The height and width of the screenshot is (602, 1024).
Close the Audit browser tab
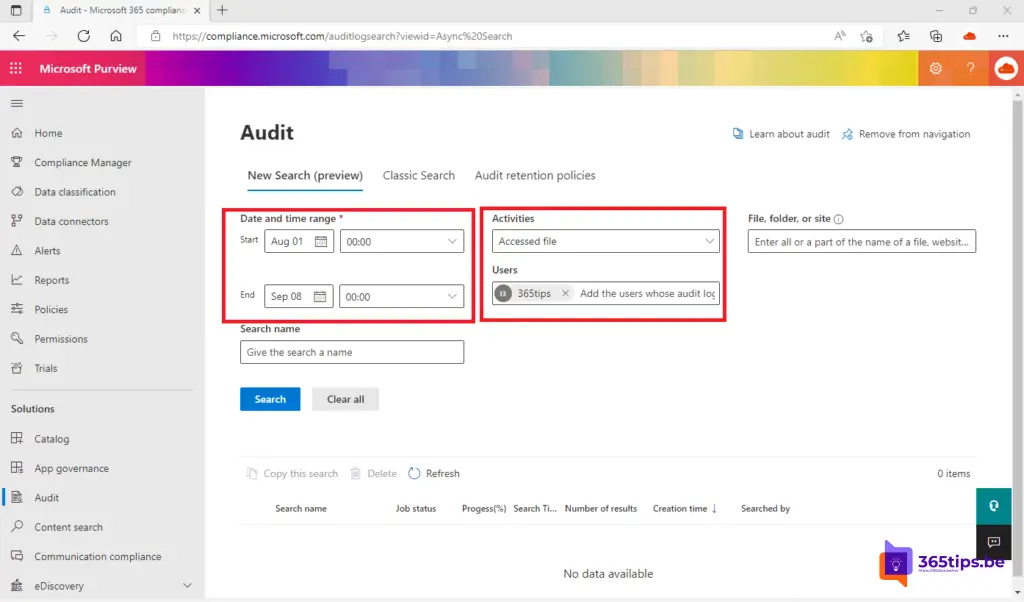197,10
